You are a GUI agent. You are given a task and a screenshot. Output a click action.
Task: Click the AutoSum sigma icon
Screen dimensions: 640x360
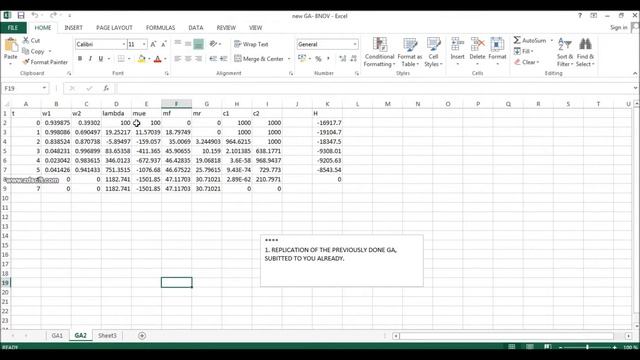tap(517, 40)
